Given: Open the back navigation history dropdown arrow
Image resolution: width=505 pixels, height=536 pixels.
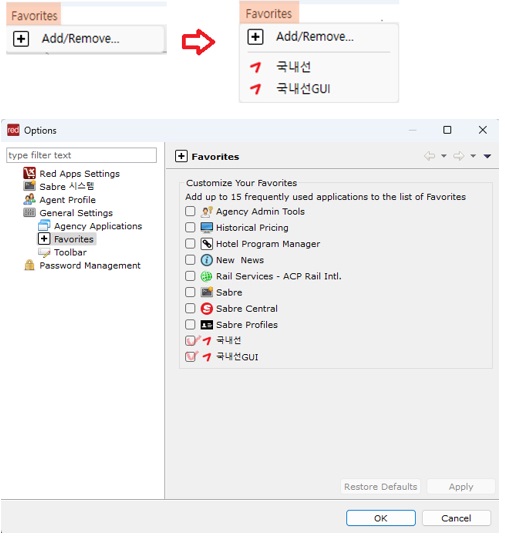Looking at the screenshot, I should [444, 156].
